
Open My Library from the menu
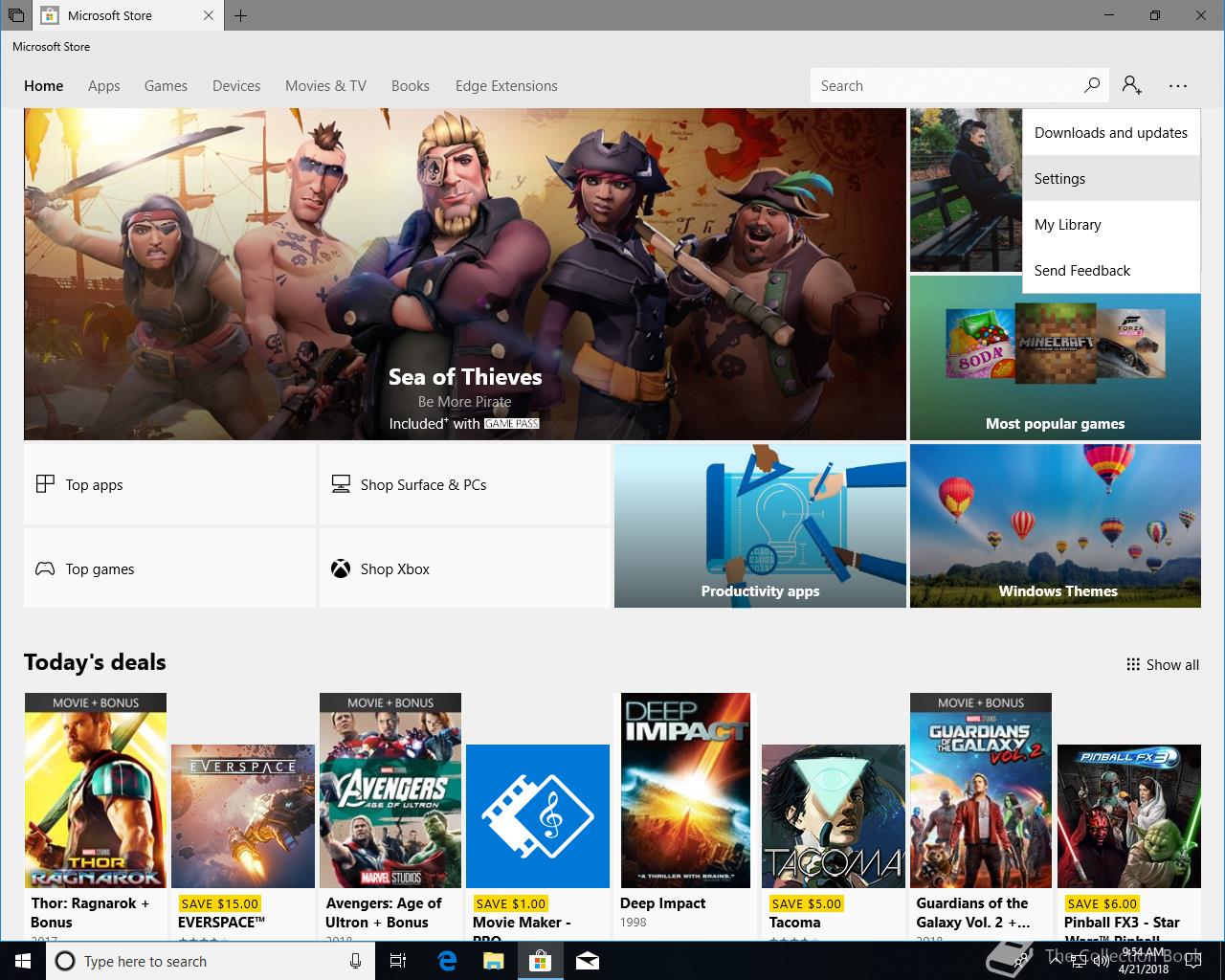tap(1111, 225)
